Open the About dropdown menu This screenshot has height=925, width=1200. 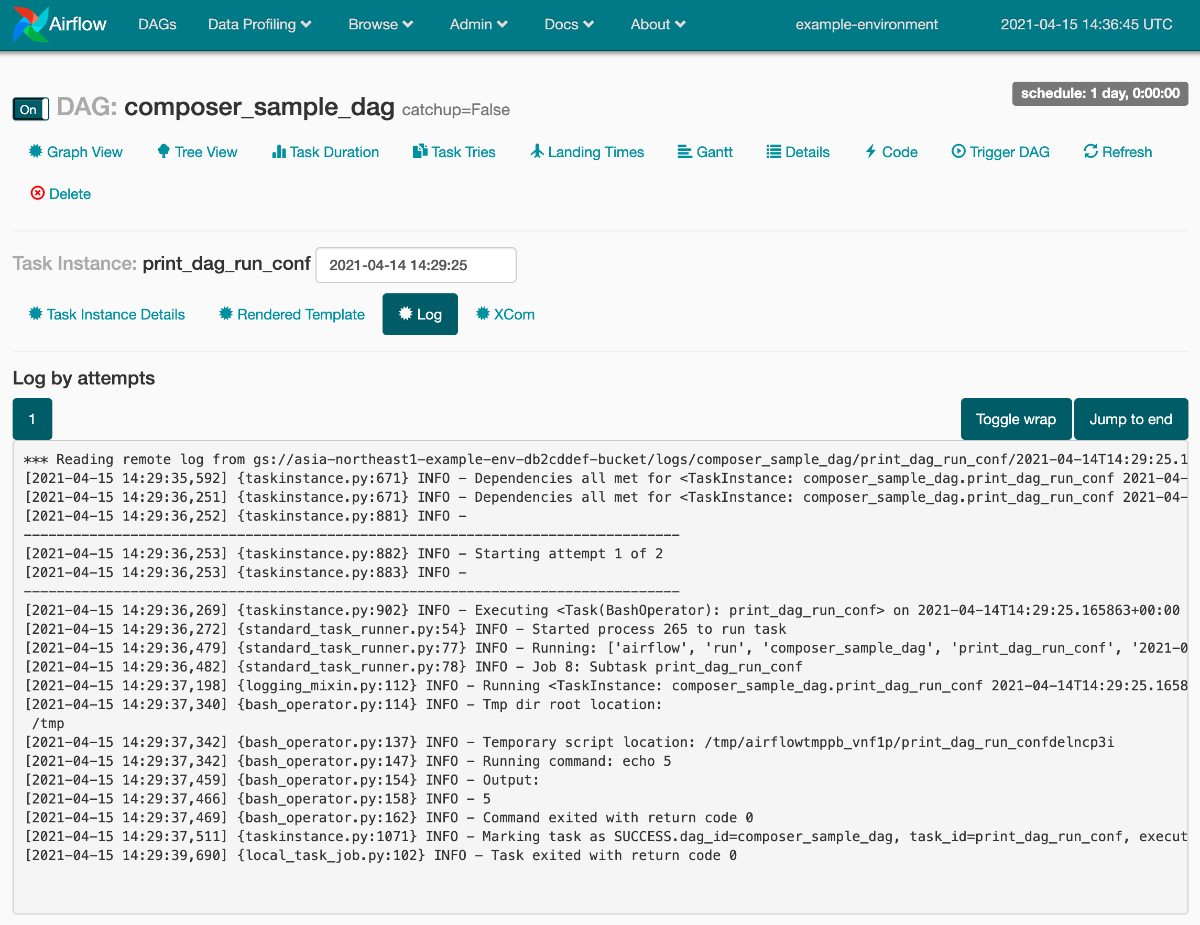[658, 24]
